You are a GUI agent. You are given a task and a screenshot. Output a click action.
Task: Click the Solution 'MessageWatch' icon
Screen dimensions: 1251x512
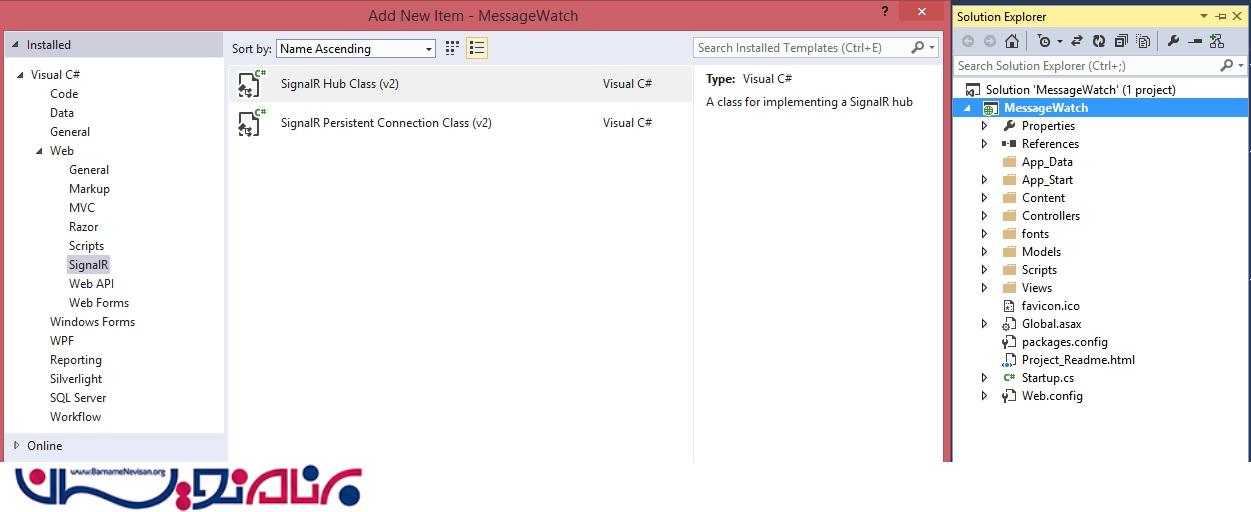[974, 90]
